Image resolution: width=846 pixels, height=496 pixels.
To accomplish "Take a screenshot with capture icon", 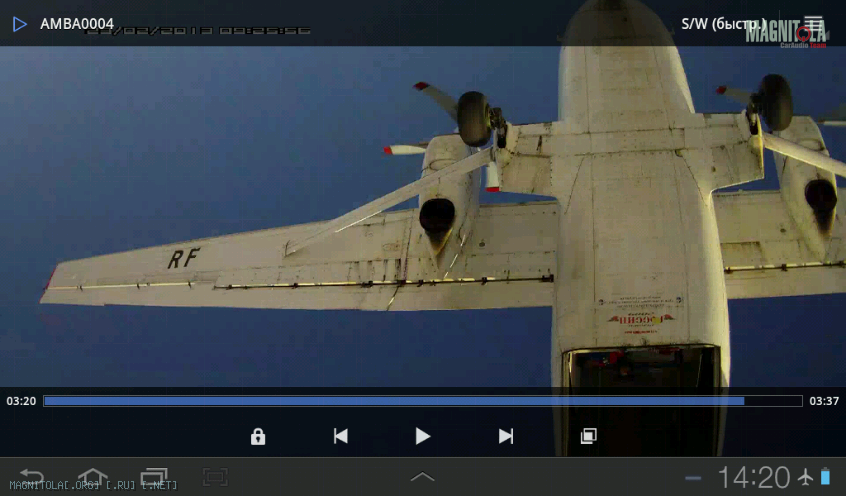I will (x=215, y=477).
